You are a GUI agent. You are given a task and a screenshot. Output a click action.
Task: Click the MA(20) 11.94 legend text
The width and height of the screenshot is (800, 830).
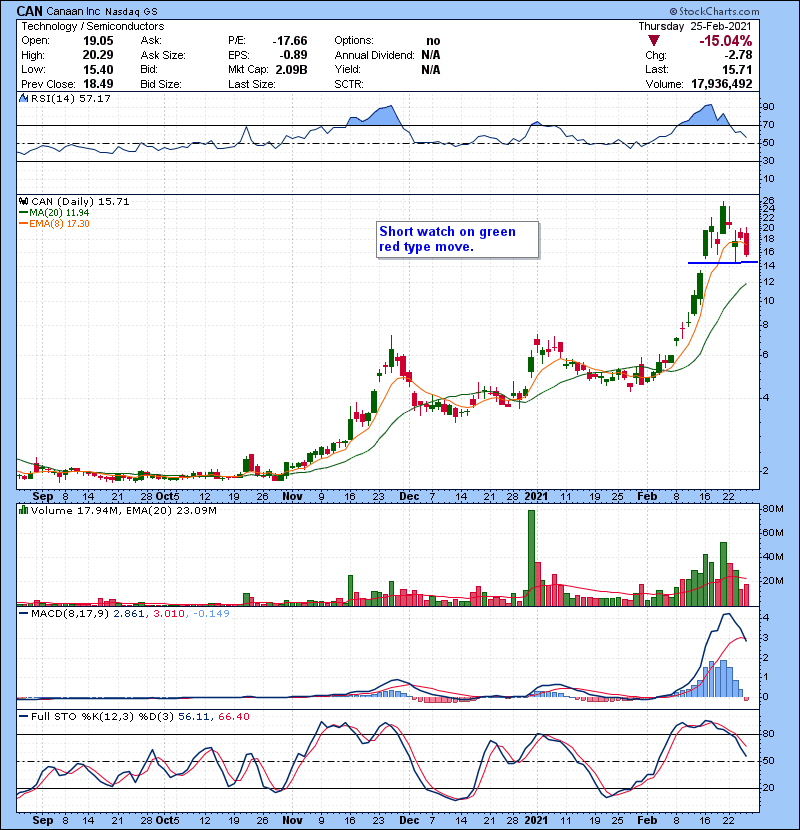(59, 213)
